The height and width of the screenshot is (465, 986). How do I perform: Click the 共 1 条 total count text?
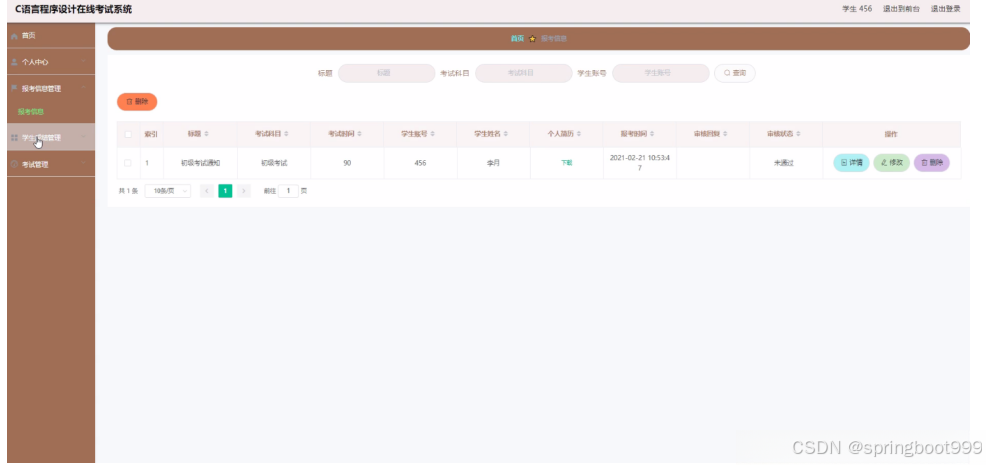[128, 191]
